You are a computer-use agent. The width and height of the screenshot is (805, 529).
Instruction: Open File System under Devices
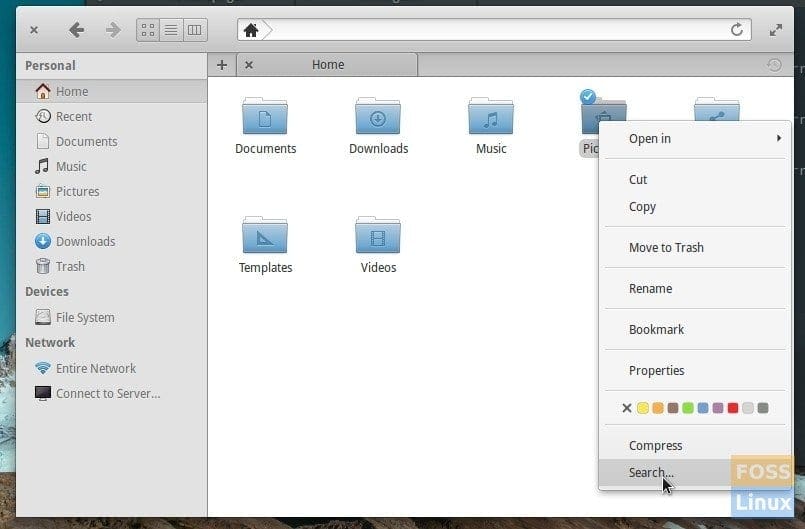tap(112, 317)
